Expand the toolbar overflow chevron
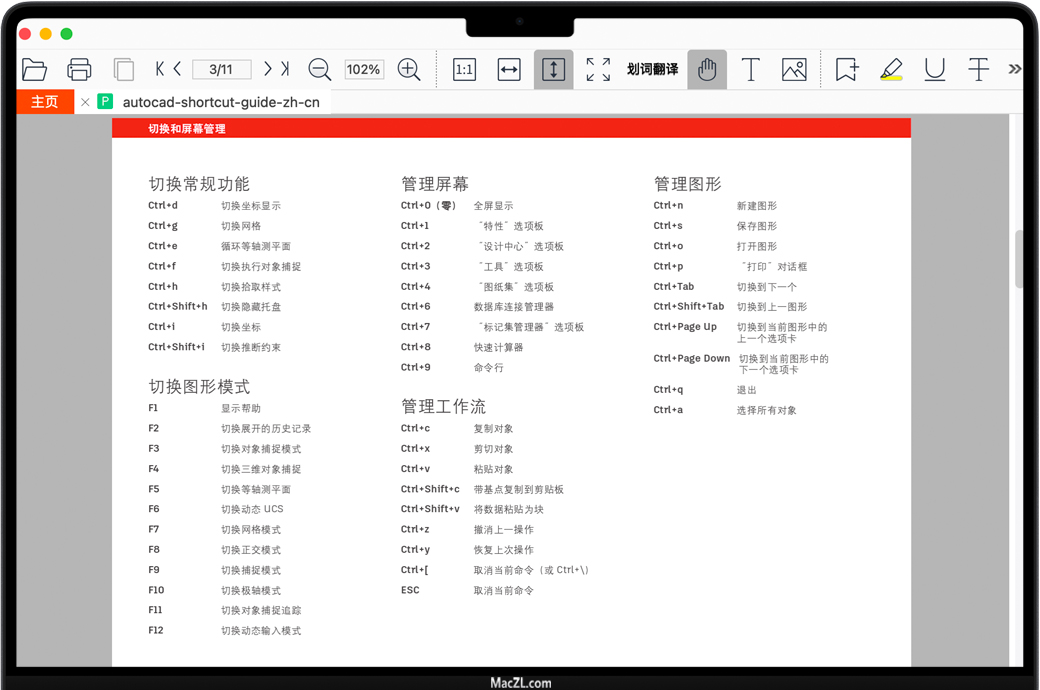 [x=1014, y=69]
